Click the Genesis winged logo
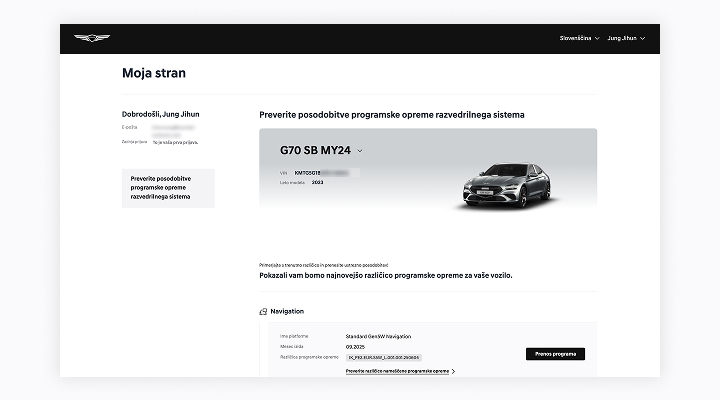Viewport: 720px width, 400px height. click(x=92, y=38)
